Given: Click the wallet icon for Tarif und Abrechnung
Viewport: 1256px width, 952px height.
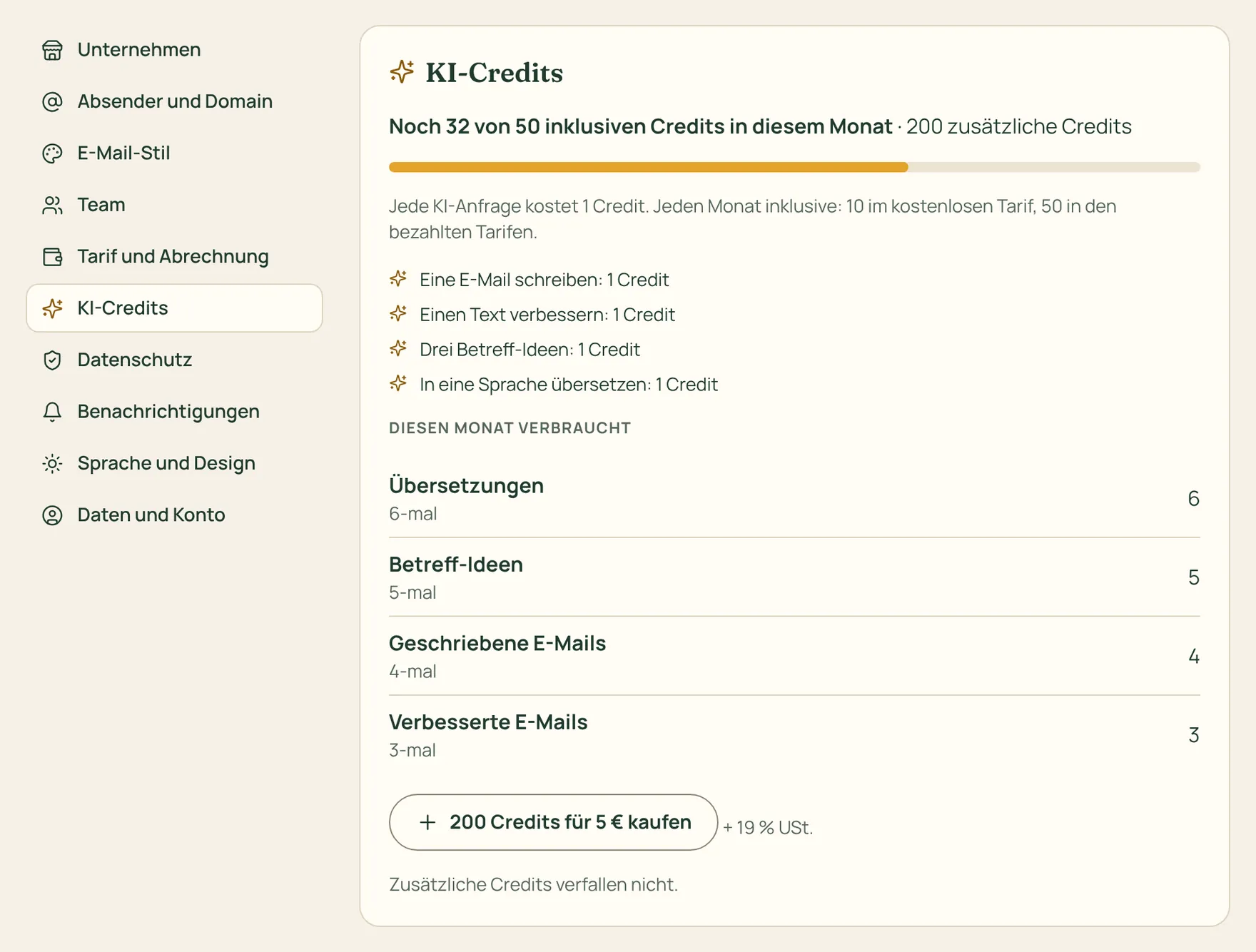Looking at the screenshot, I should (x=52, y=256).
